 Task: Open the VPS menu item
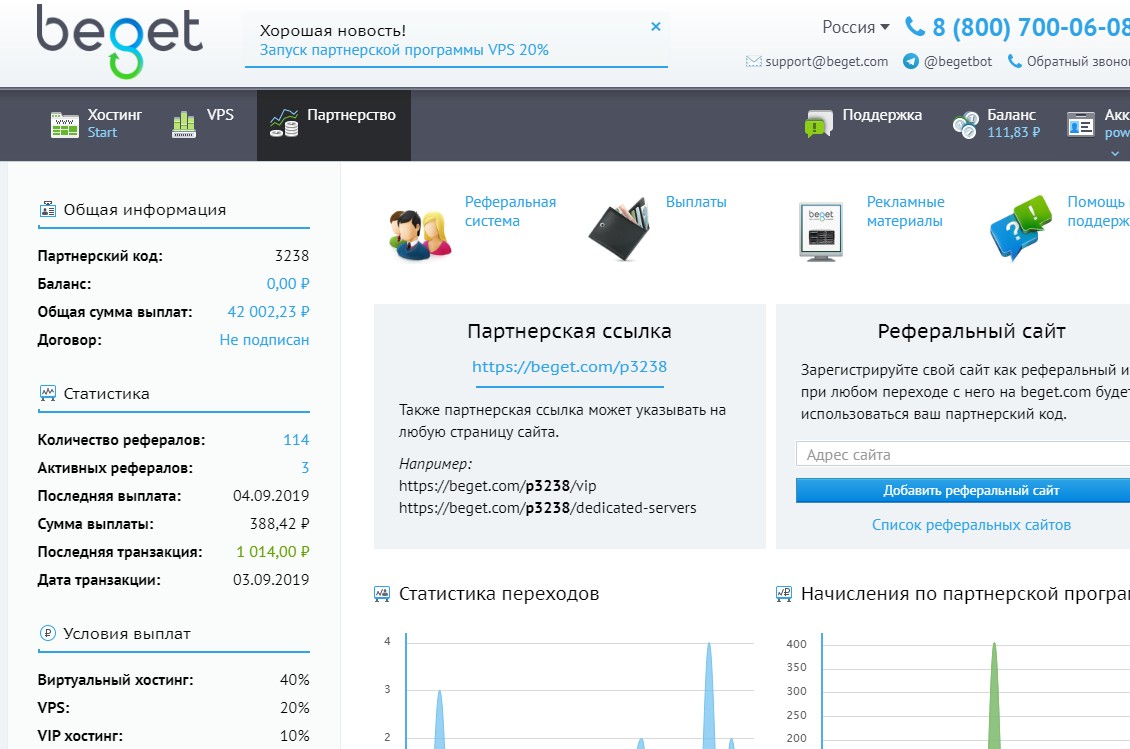[x=220, y=115]
